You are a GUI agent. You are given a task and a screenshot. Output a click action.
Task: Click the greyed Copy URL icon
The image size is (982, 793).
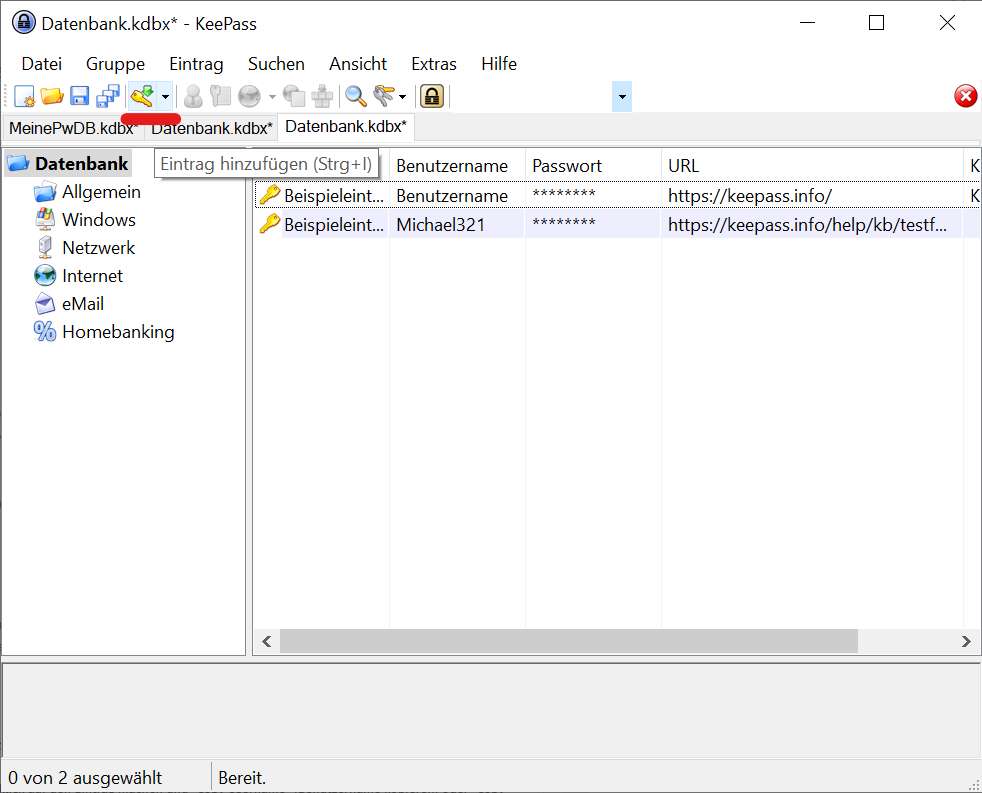point(294,96)
